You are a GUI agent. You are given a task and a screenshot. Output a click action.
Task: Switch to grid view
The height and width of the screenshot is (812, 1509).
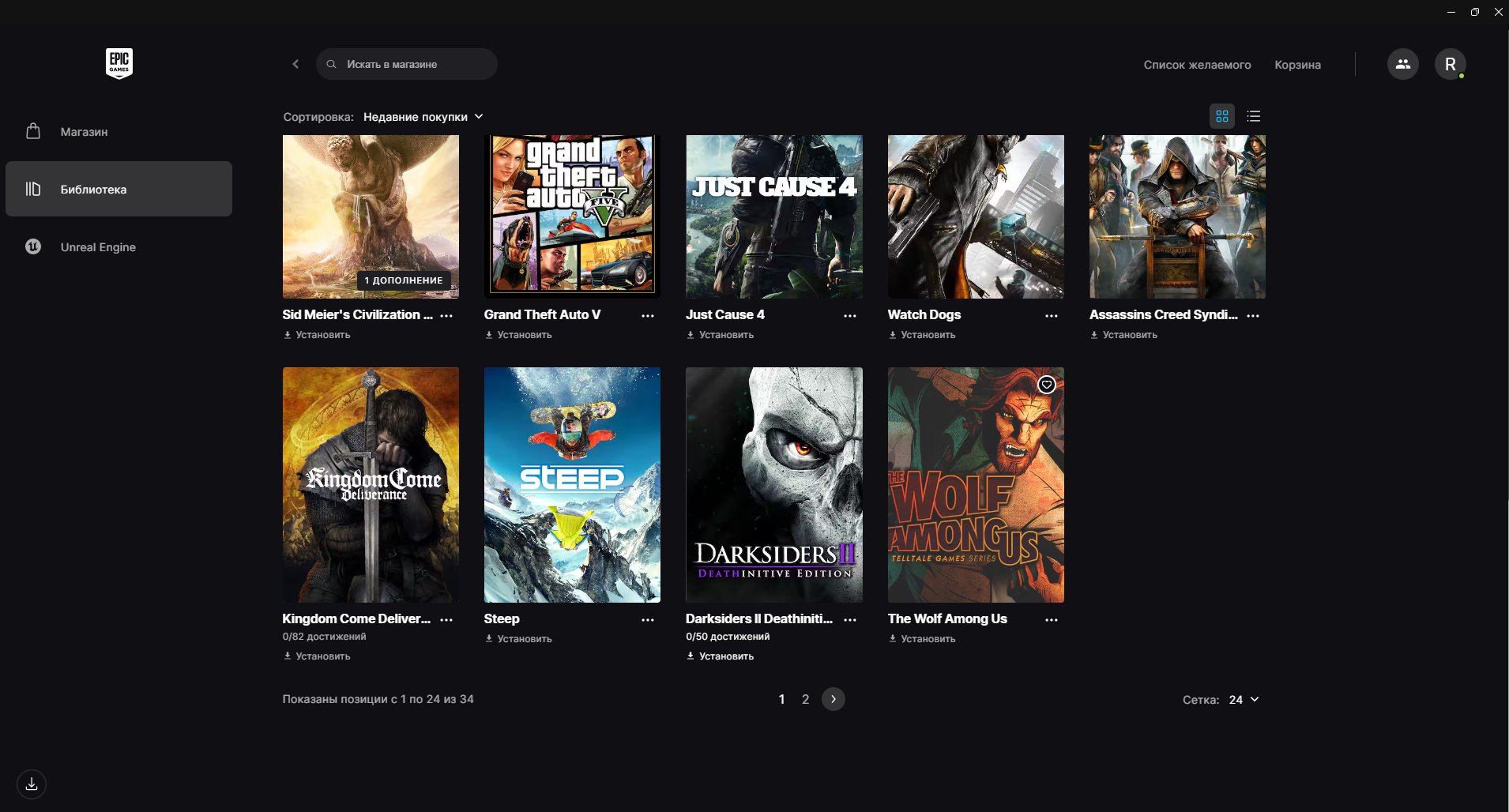[x=1222, y=116]
